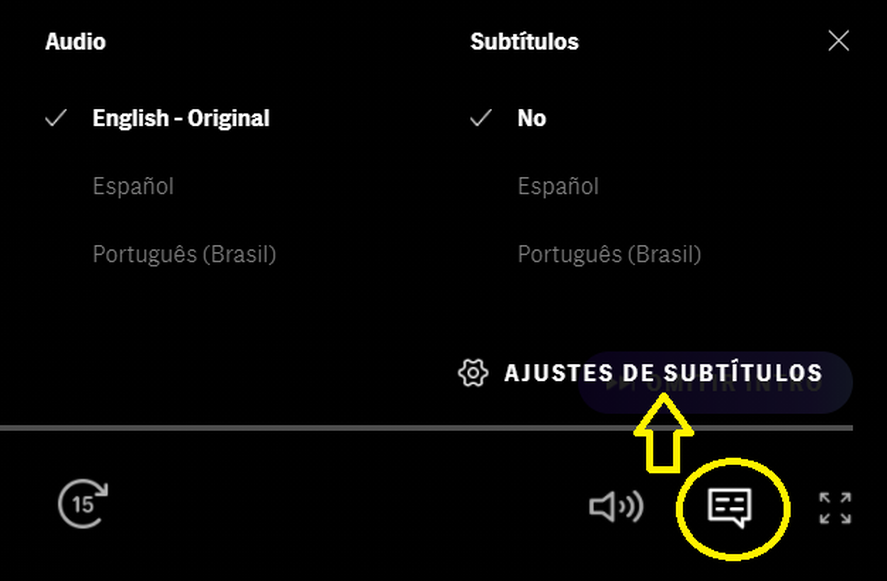This screenshot has height=581, width=887.
Task: Click the checkmark next to No subtitles
Action: 481,118
